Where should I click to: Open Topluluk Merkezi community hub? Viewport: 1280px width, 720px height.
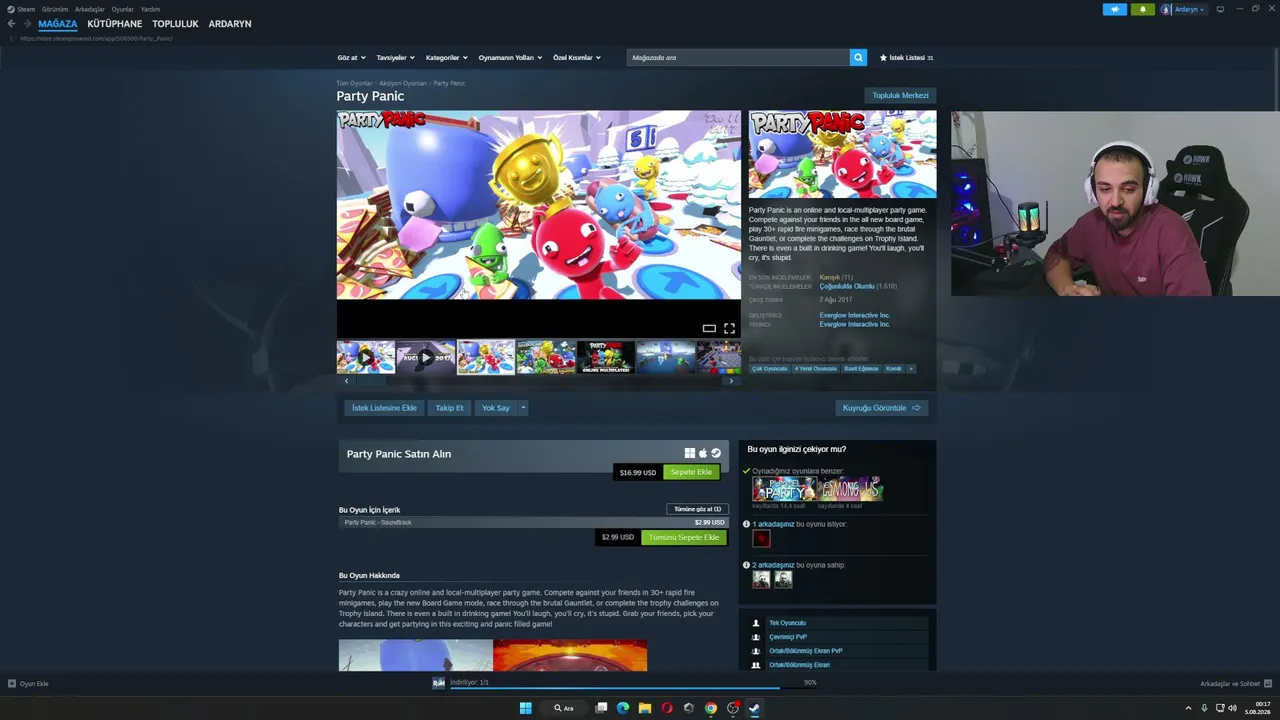(x=900, y=96)
